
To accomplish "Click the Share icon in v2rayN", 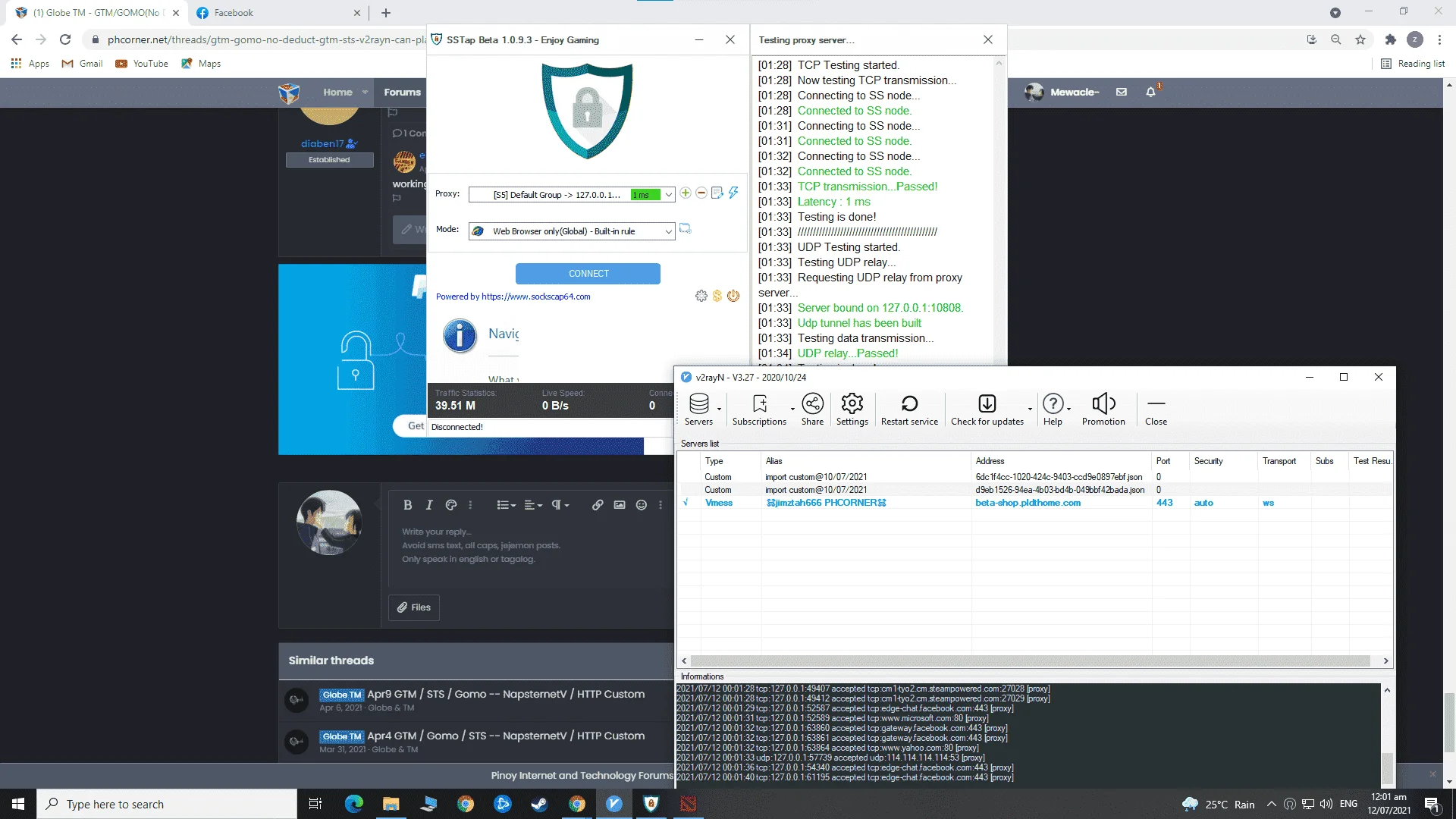I will pyautogui.click(x=812, y=409).
